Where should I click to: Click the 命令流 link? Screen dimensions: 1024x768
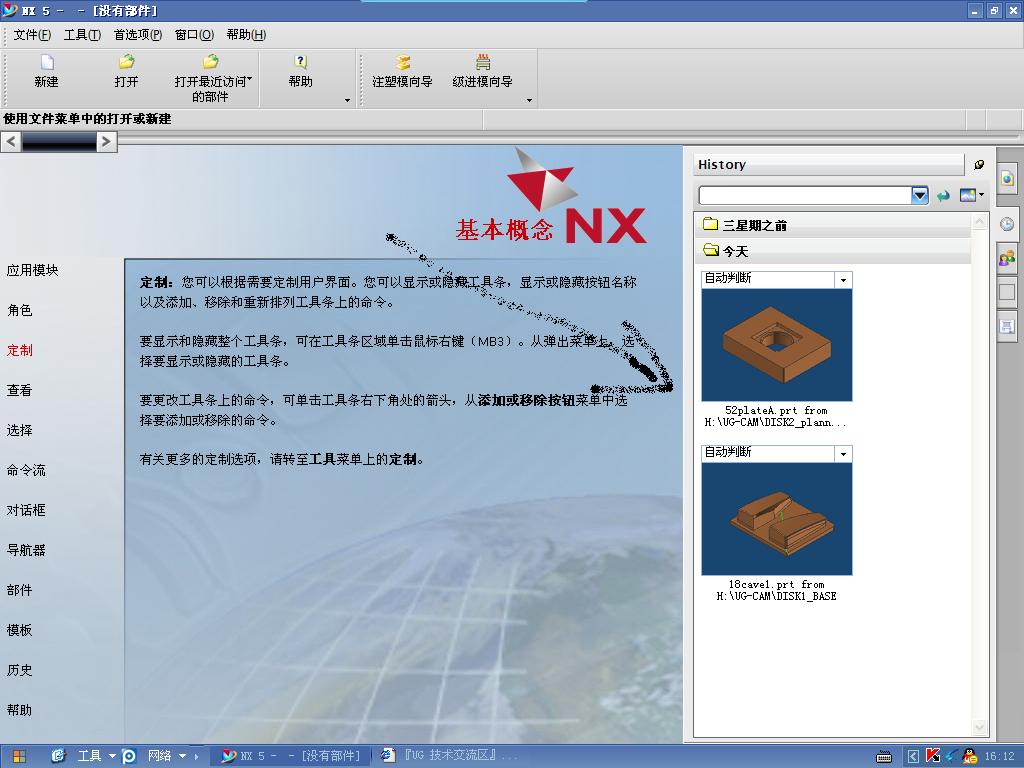coord(26,470)
